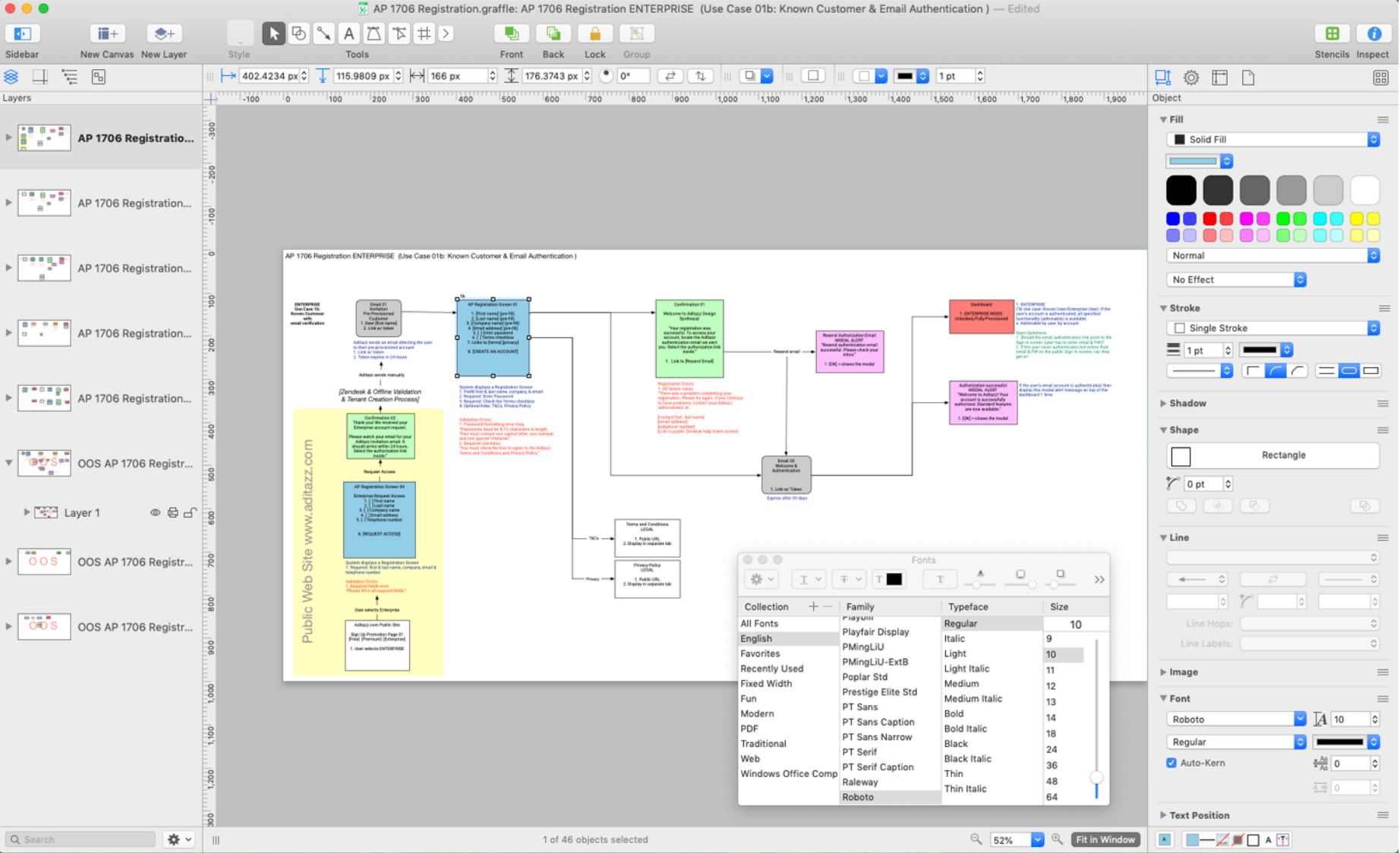Screen dimensions: 1400x853
Task: Toggle Layer 1 print icon
Action: (173, 513)
